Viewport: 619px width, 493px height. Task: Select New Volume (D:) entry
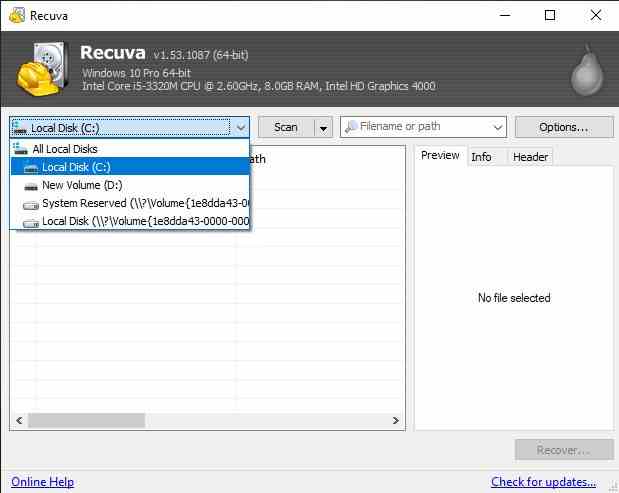(x=130, y=185)
